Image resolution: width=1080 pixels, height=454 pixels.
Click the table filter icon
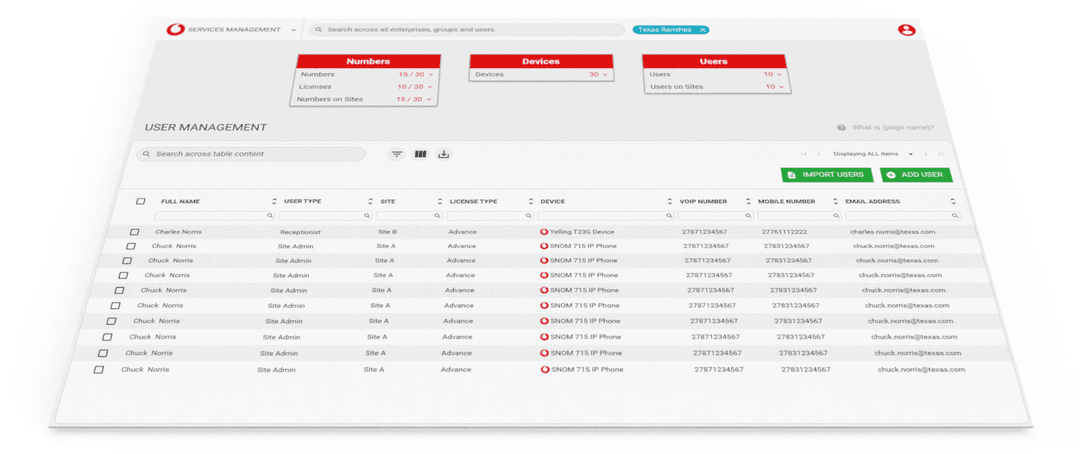397,154
